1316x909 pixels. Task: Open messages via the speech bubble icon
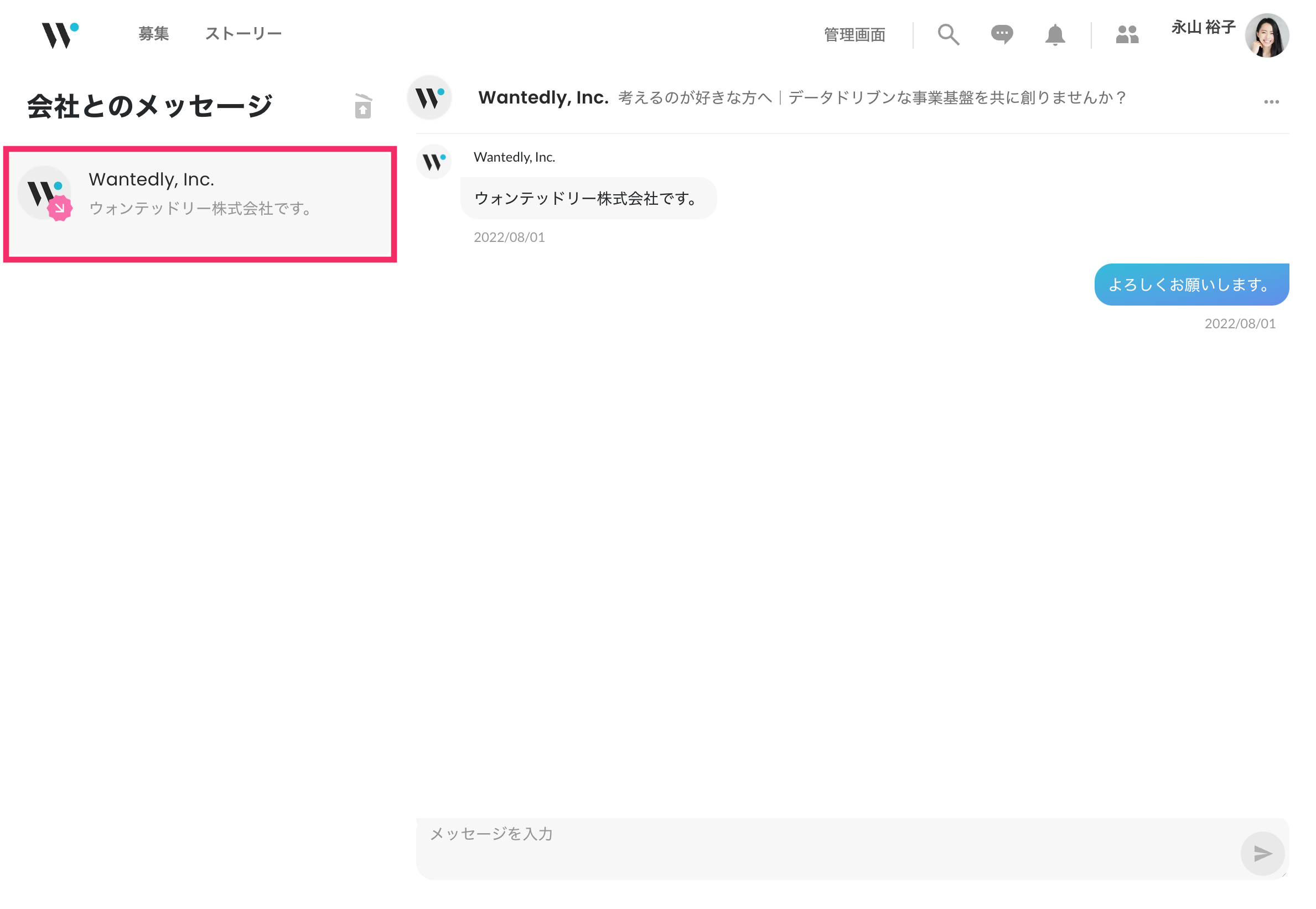point(1002,35)
